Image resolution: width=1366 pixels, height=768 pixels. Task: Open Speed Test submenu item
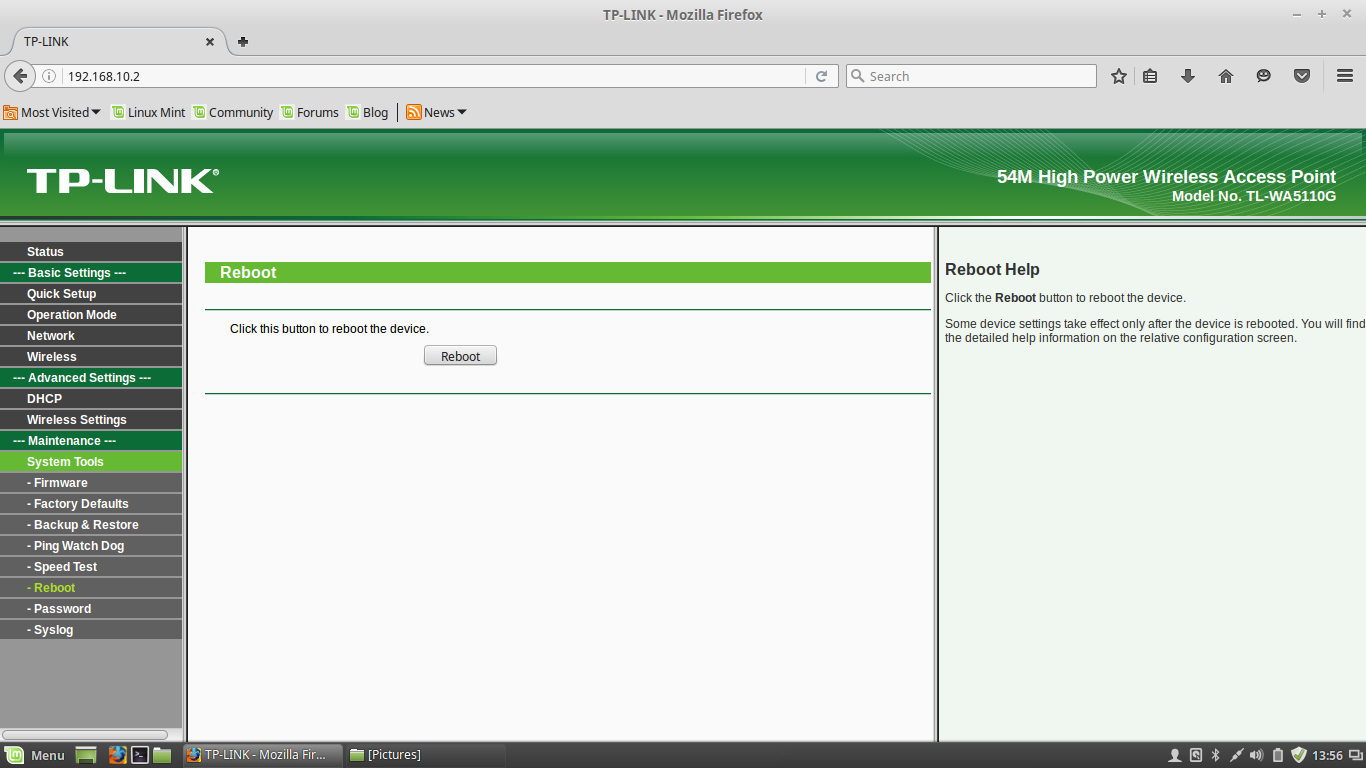91,567
